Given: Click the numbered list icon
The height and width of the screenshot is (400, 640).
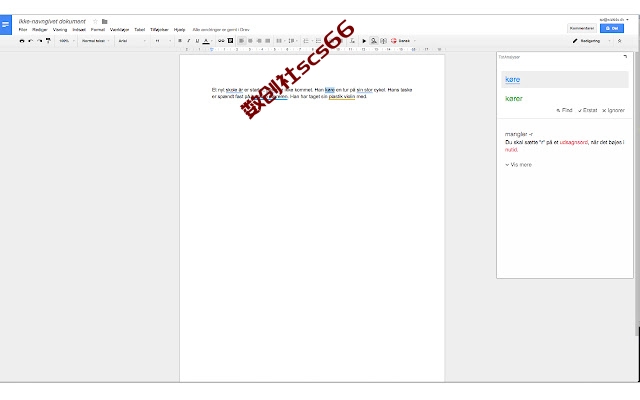Looking at the screenshot, I should [307, 41].
